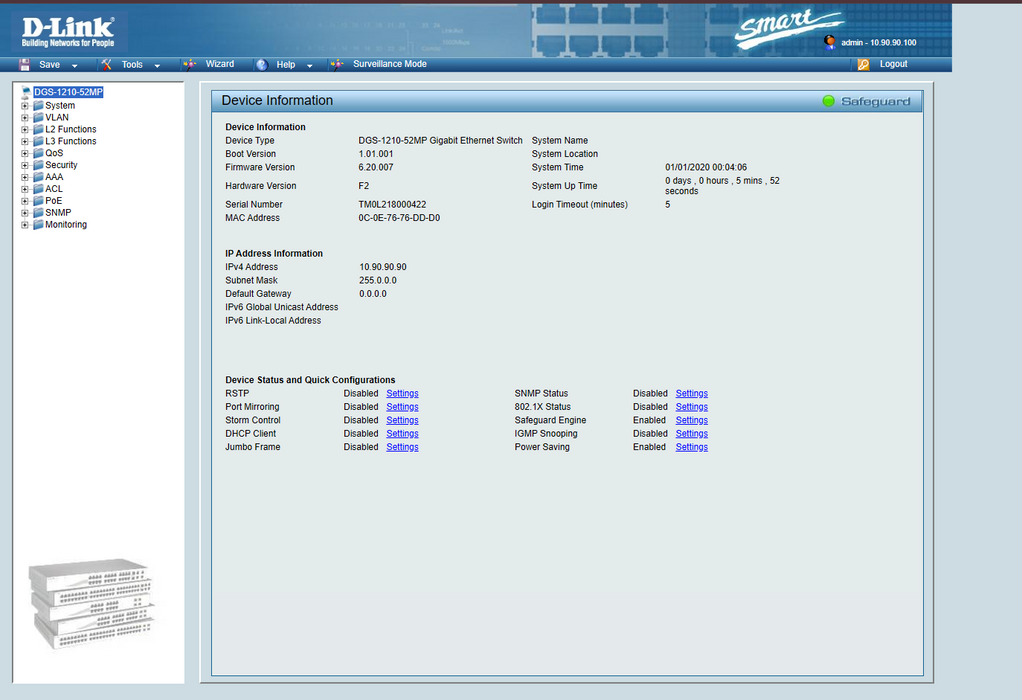Open 802.1X Status Settings link
The width and height of the screenshot is (1022, 700).
pos(692,407)
